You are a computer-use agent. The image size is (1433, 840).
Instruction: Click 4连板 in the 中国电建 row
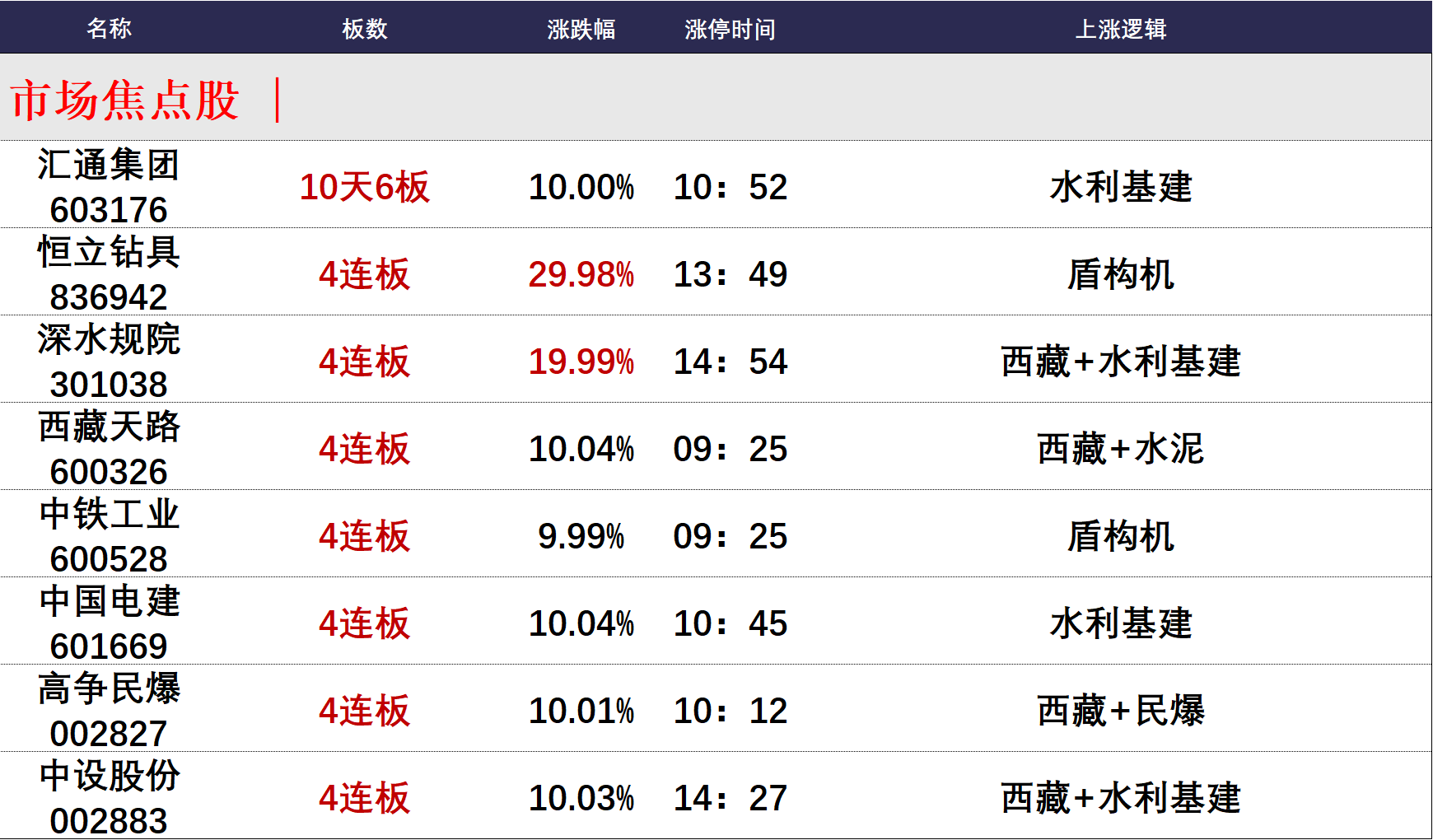point(365,623)
